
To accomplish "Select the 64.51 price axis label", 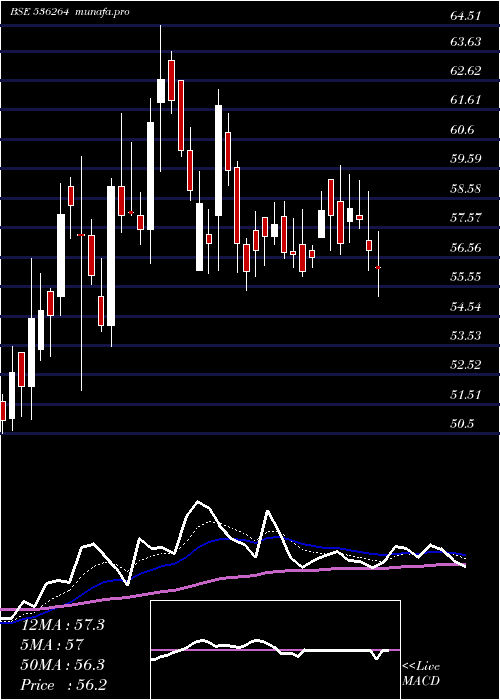I will (x=466, y=17).
